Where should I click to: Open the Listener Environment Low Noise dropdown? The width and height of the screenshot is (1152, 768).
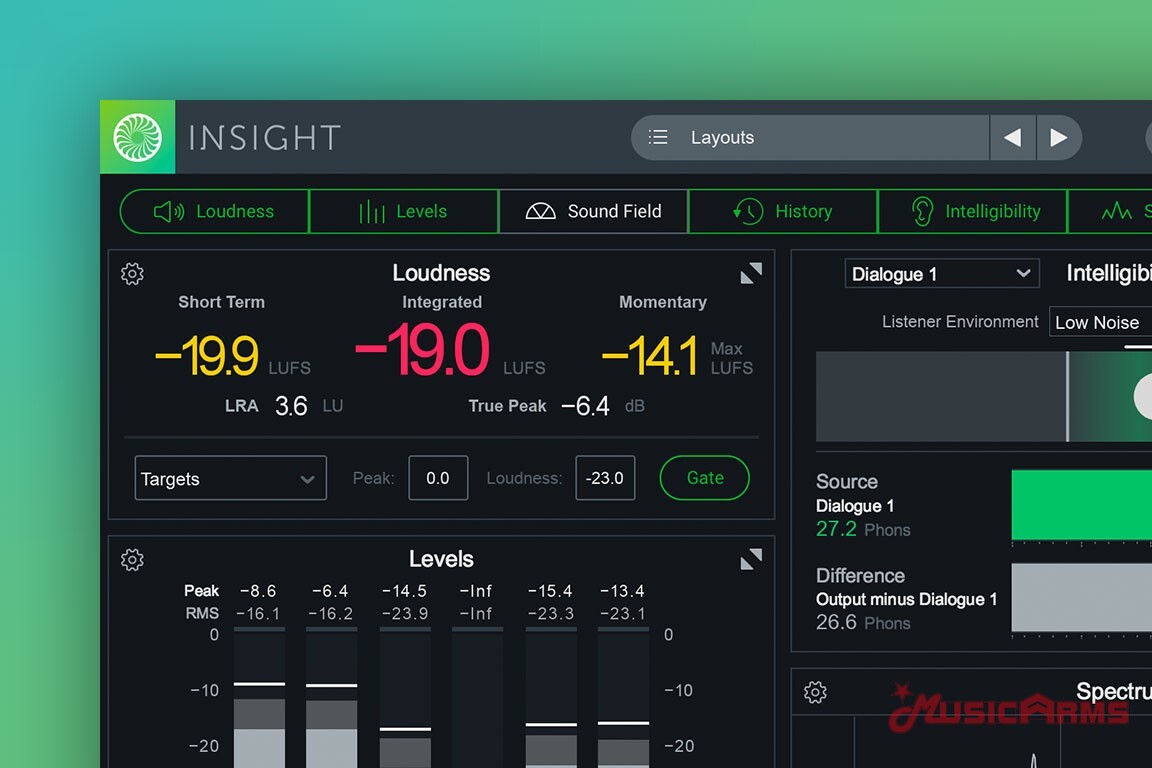click(1100, 322)
